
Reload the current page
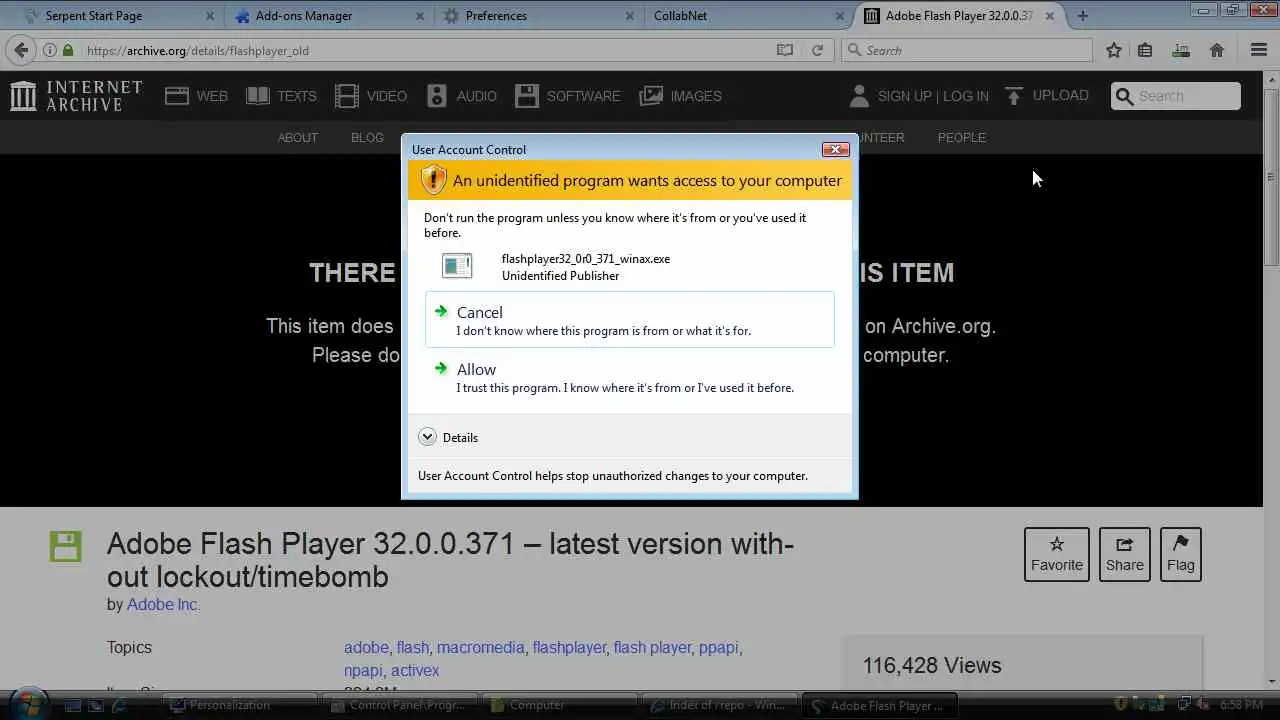pyautogui.click(x=817, y=50)
